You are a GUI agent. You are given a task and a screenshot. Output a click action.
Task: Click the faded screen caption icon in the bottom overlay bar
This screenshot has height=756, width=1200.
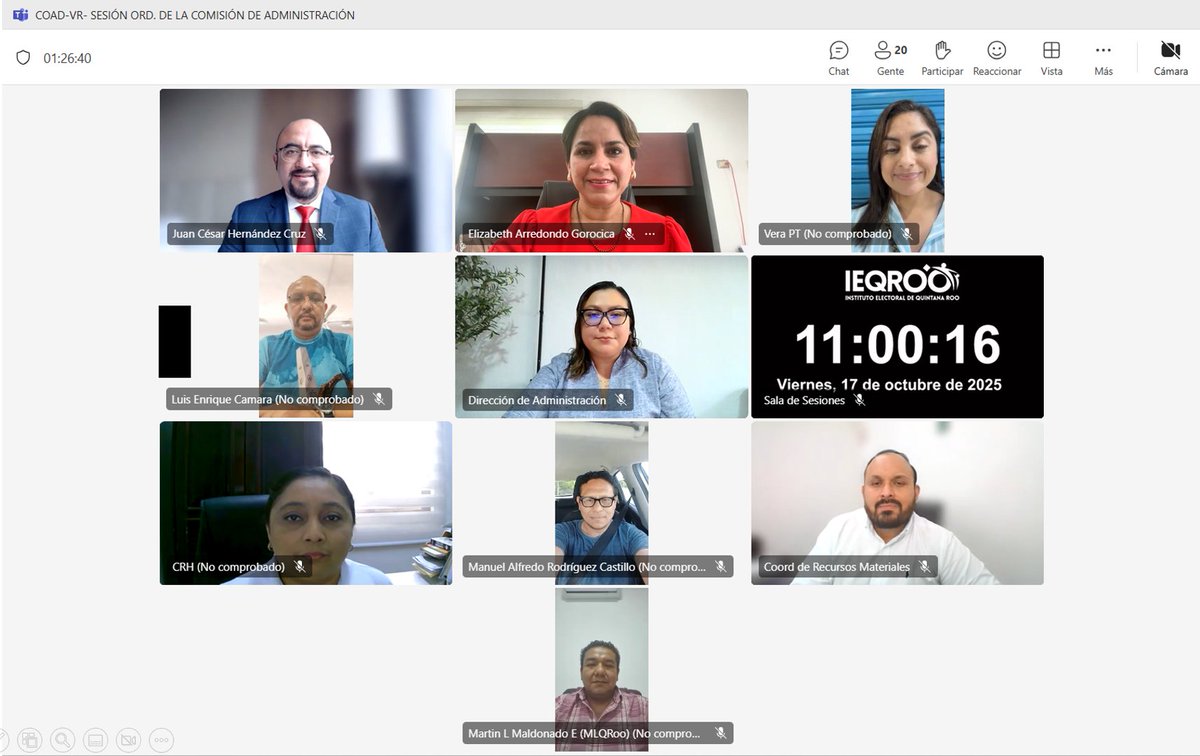(95, 740)
